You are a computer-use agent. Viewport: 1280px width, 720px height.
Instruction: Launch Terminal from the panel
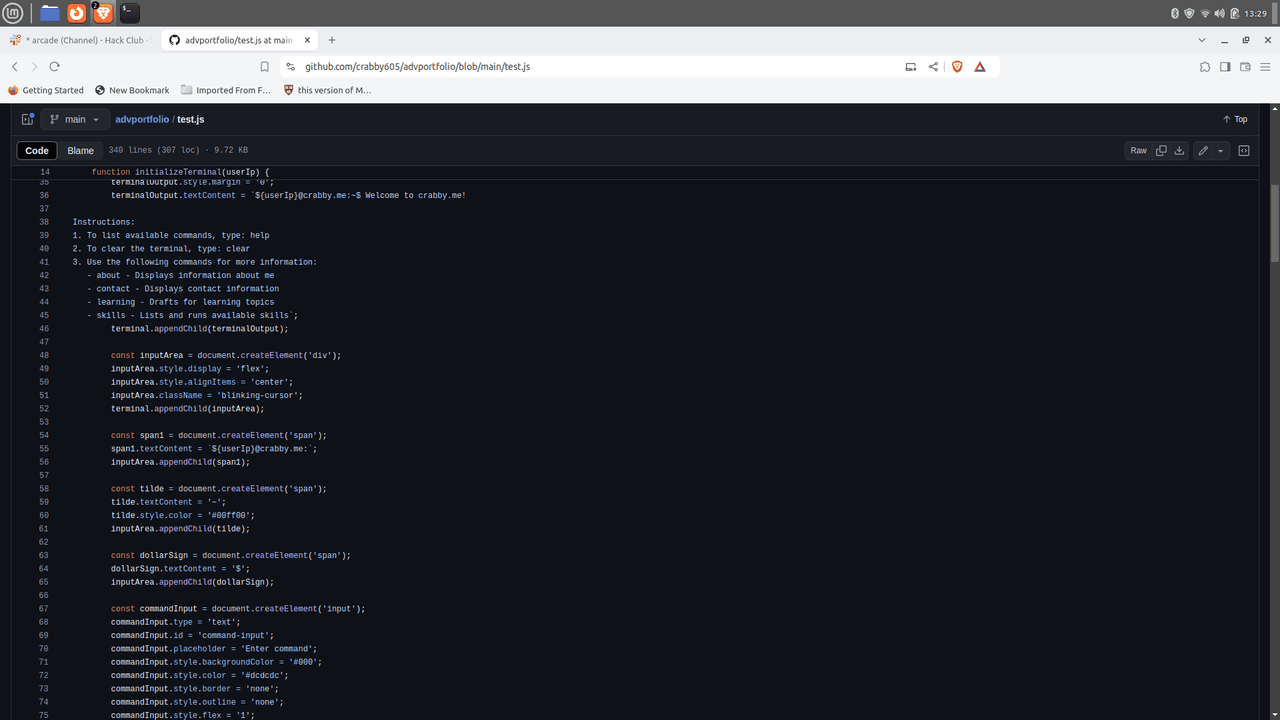click(129, 13)
